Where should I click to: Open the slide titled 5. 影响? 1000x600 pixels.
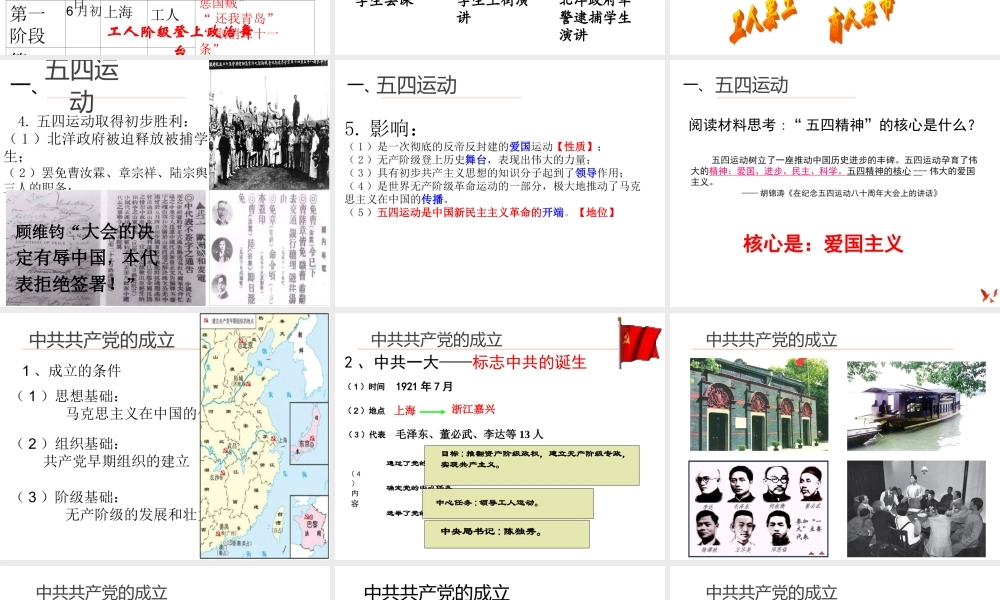click(499, 183)
